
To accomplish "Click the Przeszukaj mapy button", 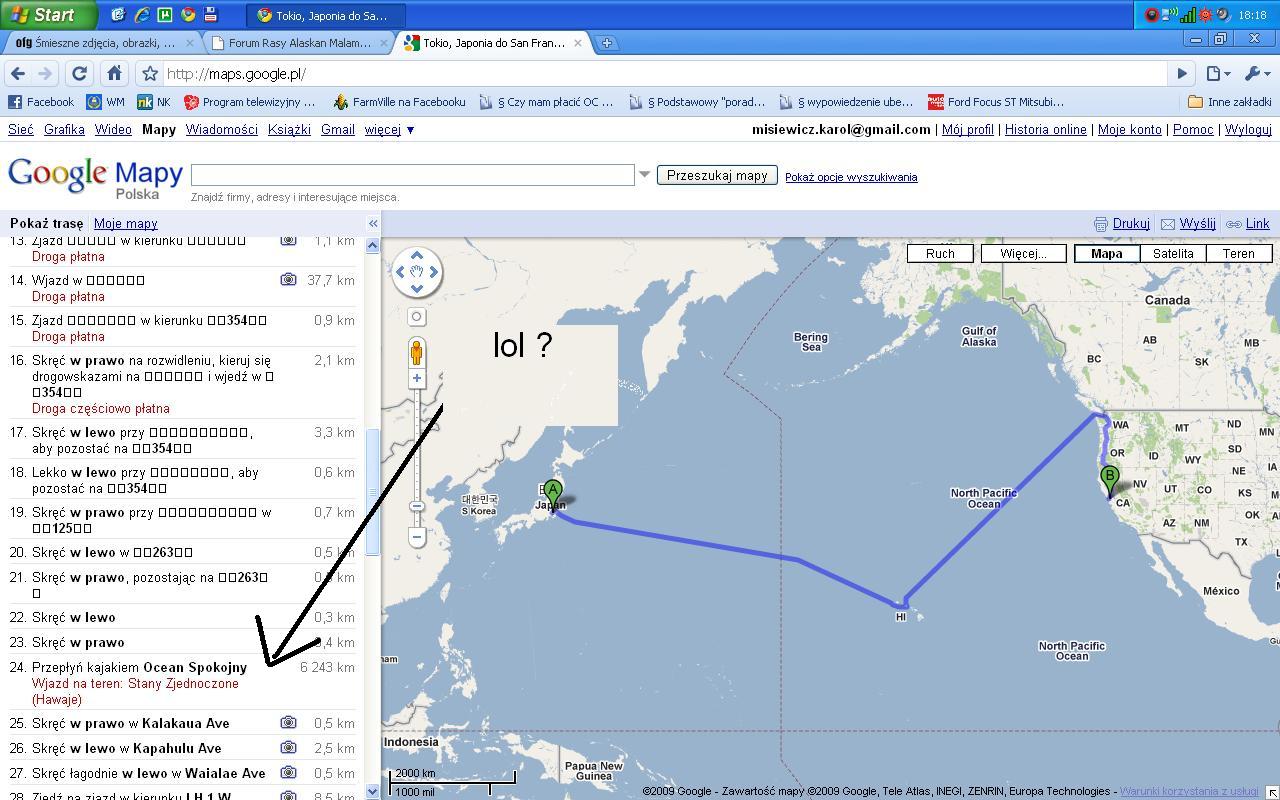I will tap(717, 175).
